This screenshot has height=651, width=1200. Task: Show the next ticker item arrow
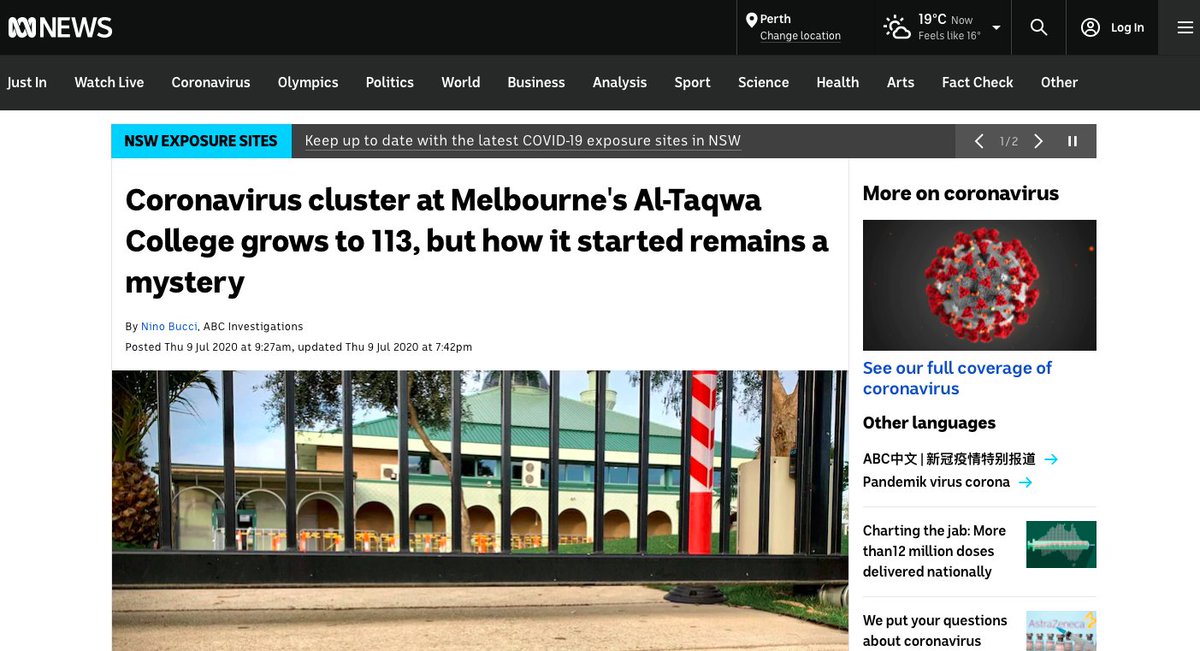(1039, 141)
